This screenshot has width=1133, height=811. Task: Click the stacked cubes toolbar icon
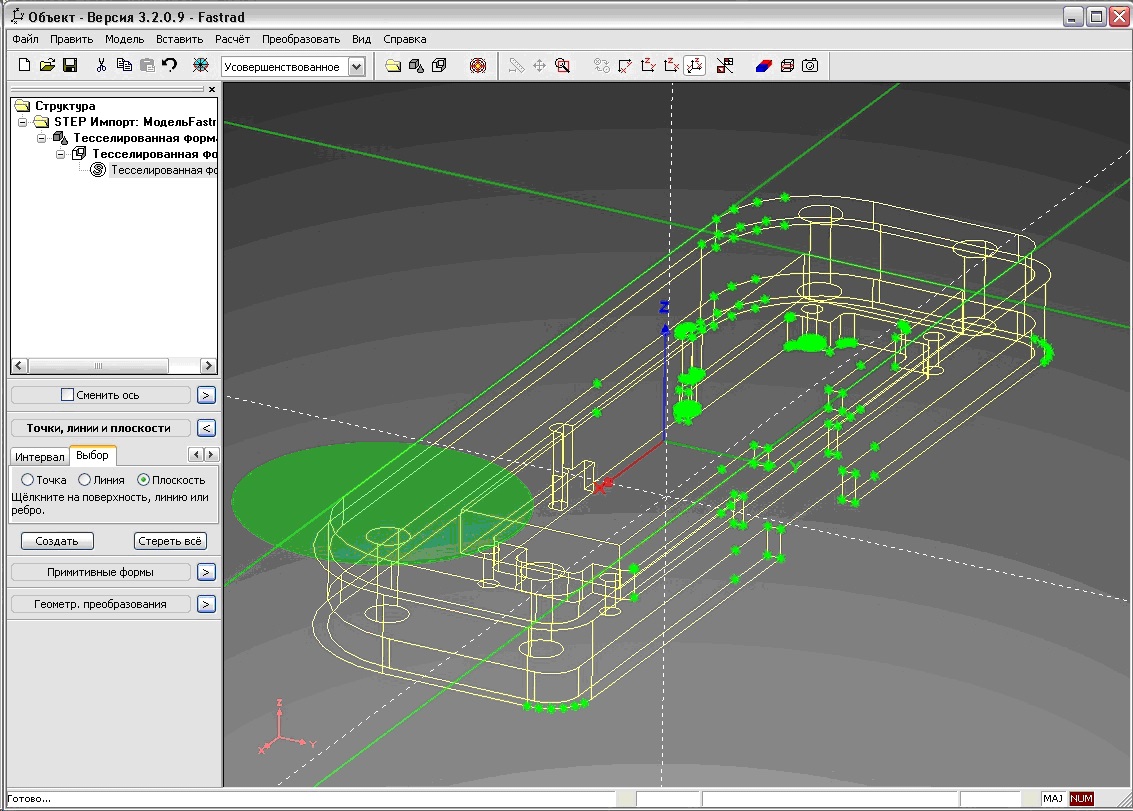point(439,66)
